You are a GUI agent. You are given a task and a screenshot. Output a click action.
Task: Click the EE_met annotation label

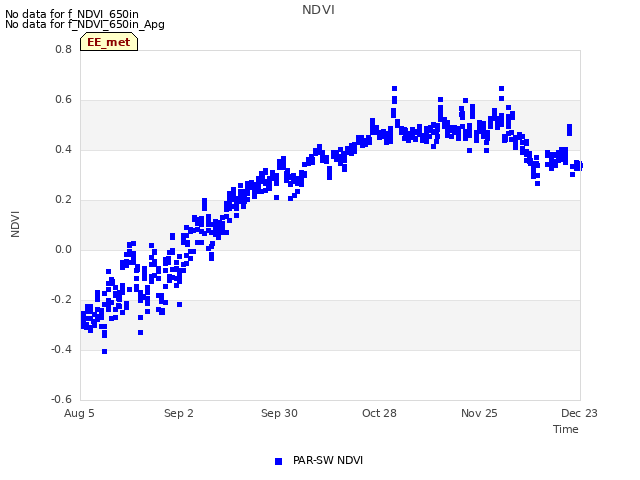tap(109, 42)
